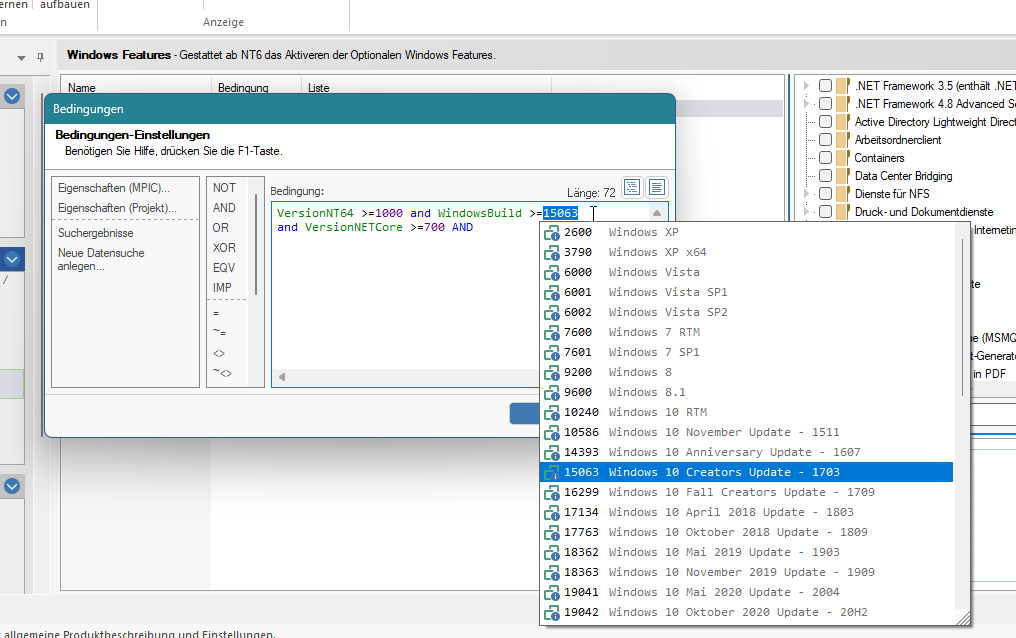
Task: Click the icon beside 19042 Oktober 2020 Update
Action: point(551,613)
